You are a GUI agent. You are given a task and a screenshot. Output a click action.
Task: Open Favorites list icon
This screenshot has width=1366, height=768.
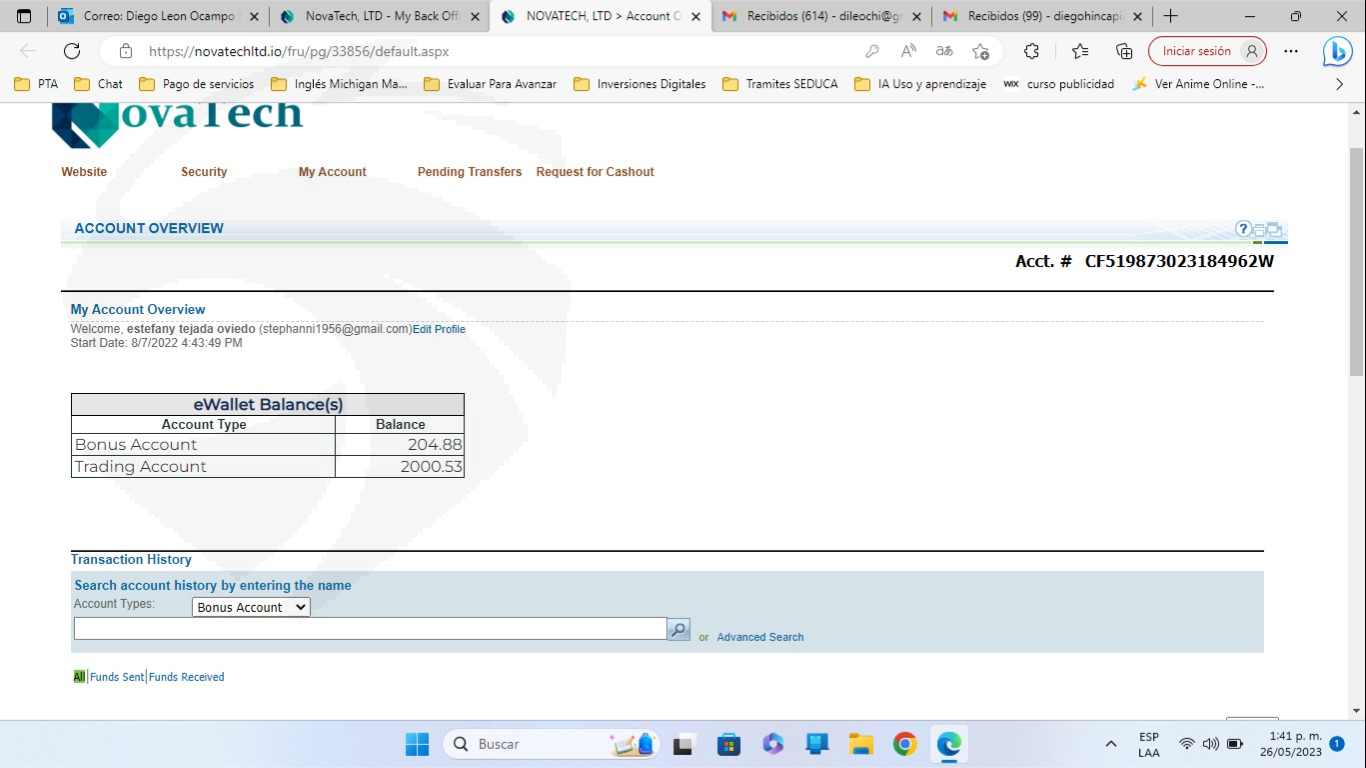(x=1080, y=51)
